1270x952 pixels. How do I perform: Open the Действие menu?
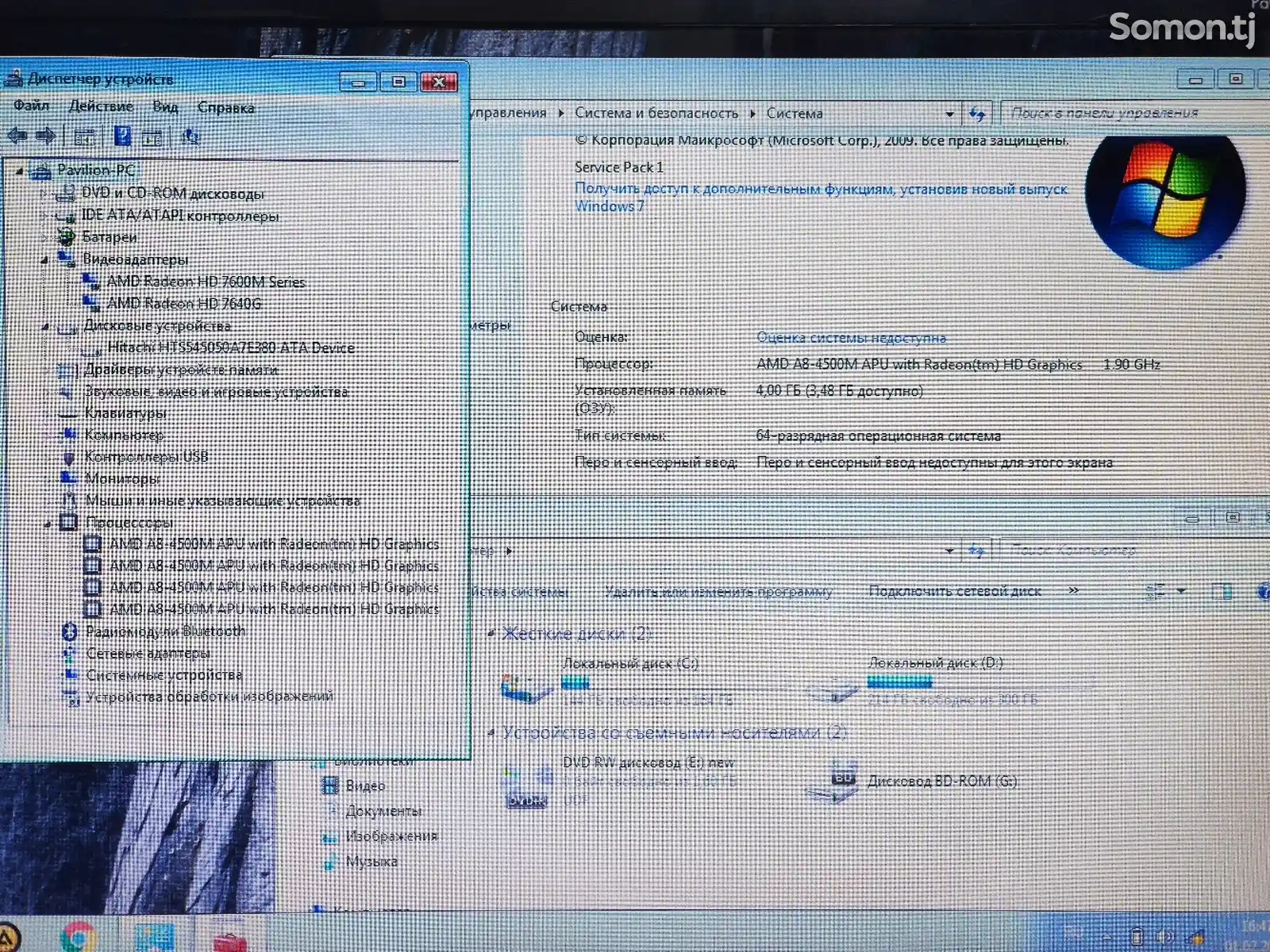tap(101, 106)
